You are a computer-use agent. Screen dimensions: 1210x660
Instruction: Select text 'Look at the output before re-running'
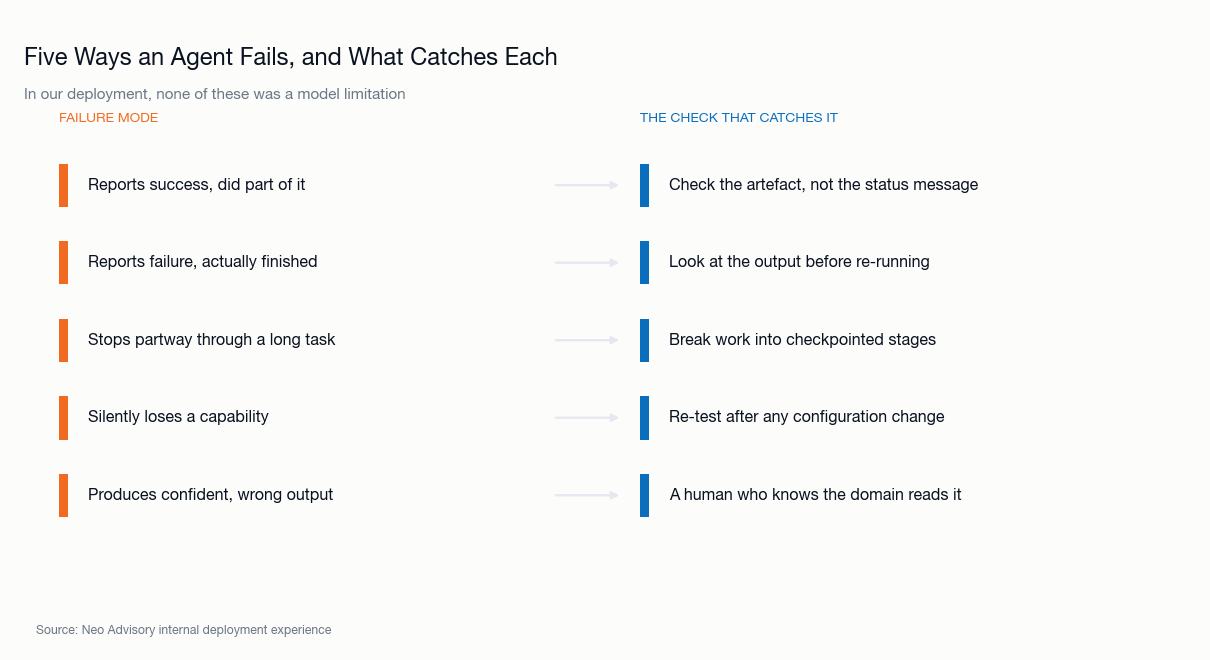[799, 262]
